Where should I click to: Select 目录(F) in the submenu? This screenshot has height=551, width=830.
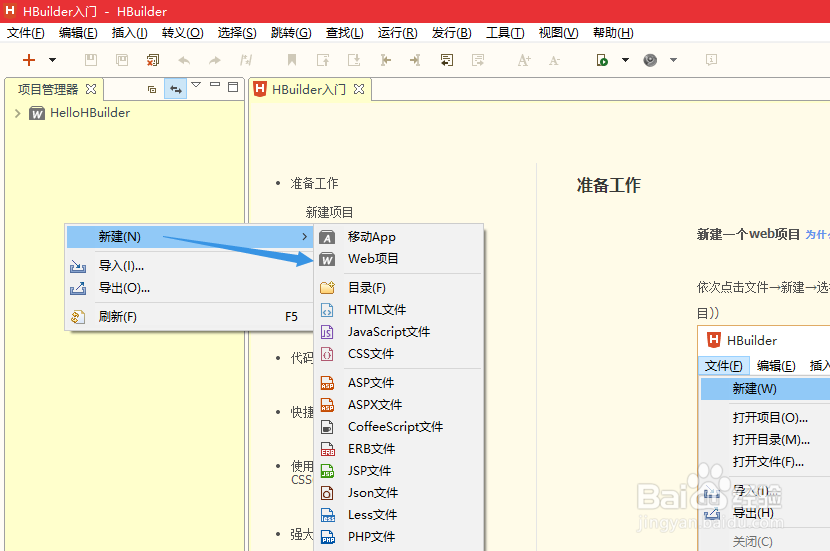coord(399,287)
